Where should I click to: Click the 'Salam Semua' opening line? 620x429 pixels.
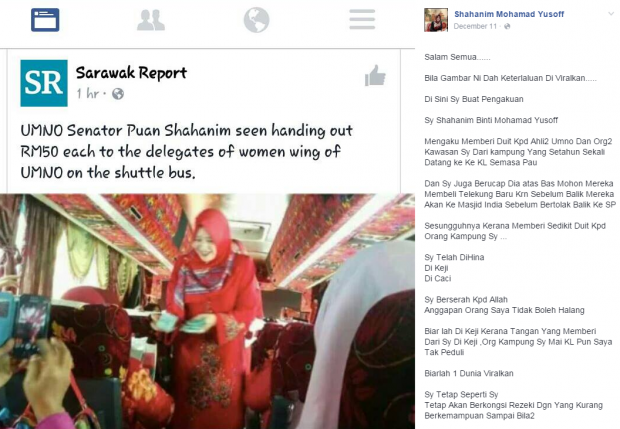[x=457, y=57]
